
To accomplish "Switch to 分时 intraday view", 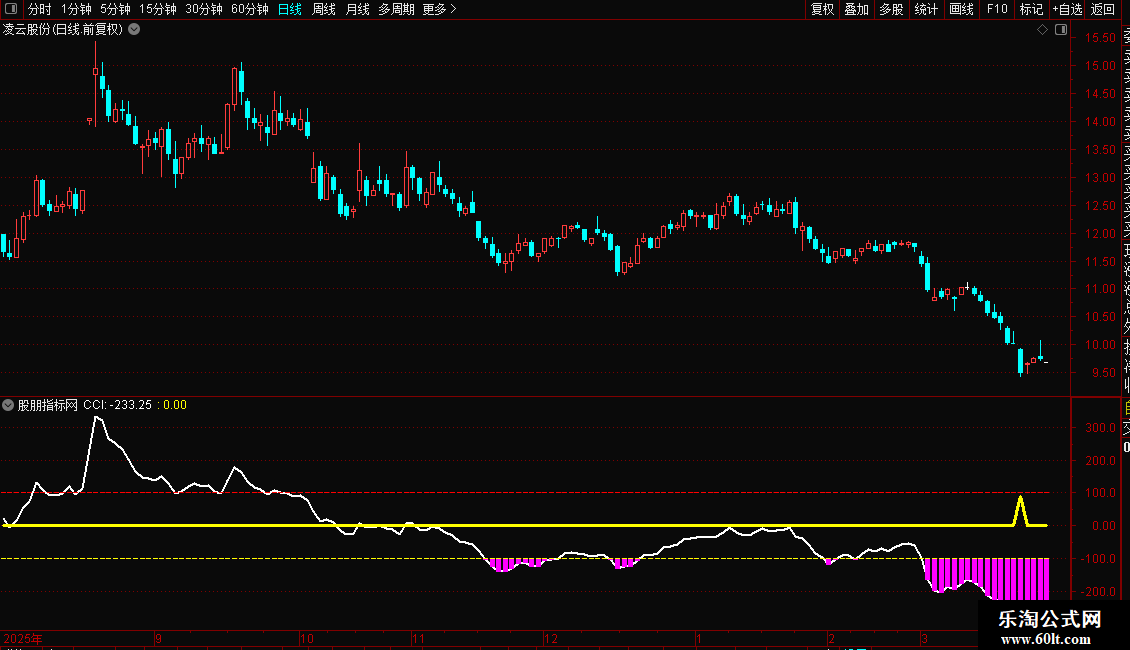I will [x=40, y=9].
